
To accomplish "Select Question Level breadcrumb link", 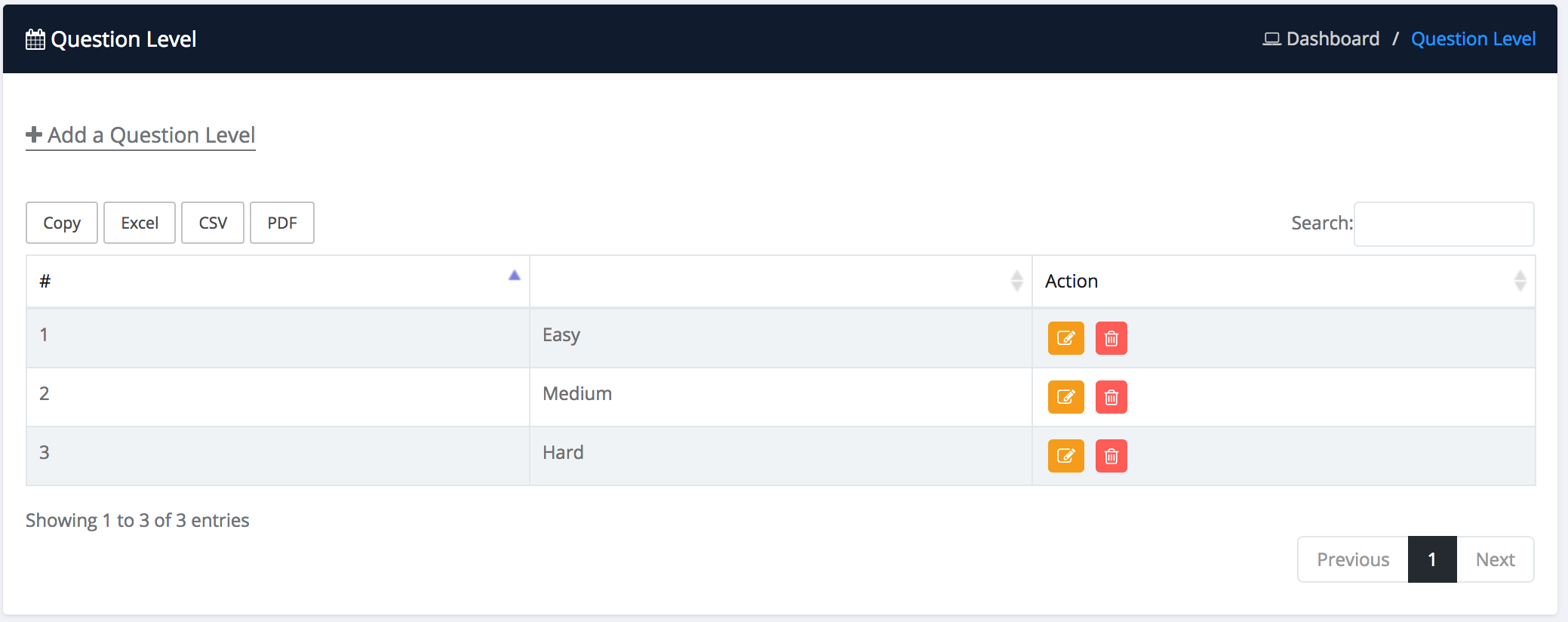I will [x=1473, y=39].
